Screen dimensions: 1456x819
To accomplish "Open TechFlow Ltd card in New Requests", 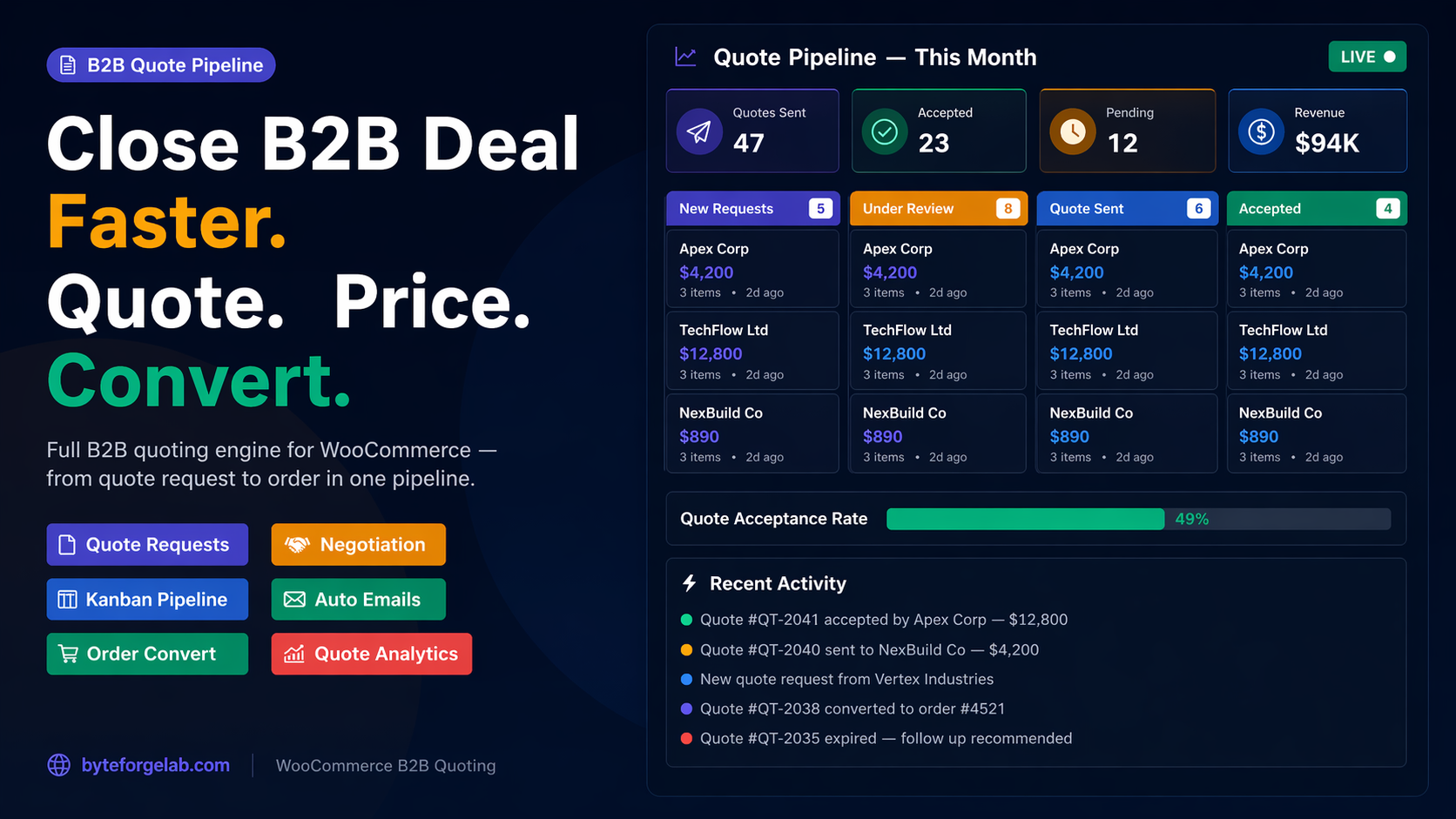I will tap(752, 351).
